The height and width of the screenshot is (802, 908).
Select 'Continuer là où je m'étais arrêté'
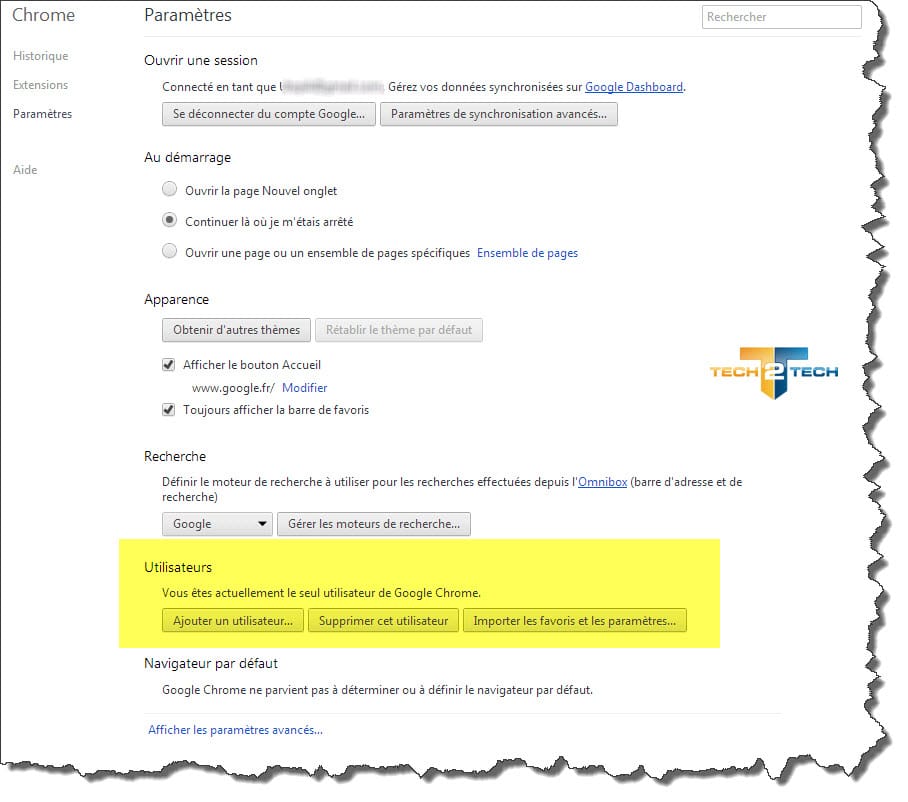click(x=170, y=221)
